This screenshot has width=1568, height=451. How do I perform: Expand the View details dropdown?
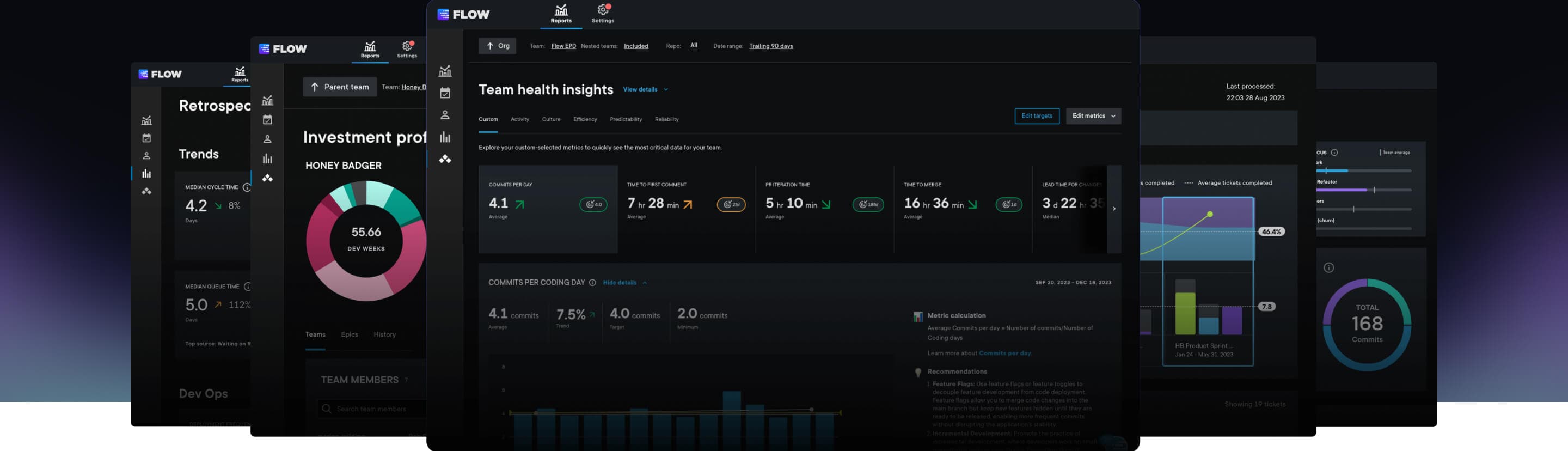(645, 89)
